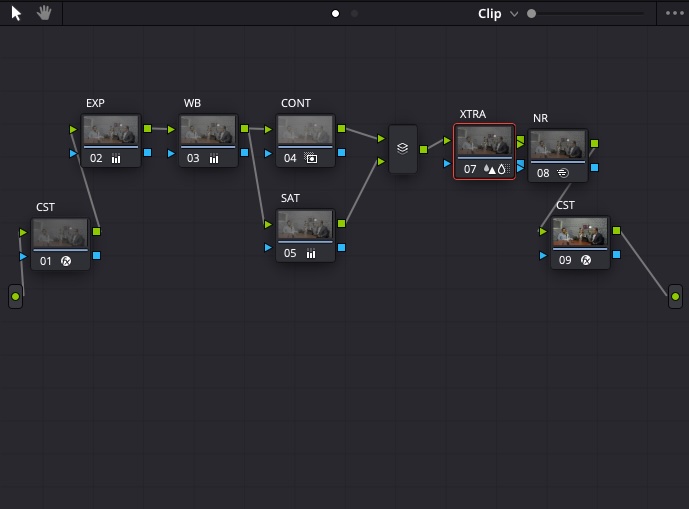This screenshot has height=509, width=689.
Task: Select node 09 CST thumbnail
Action: click(580, 232)
